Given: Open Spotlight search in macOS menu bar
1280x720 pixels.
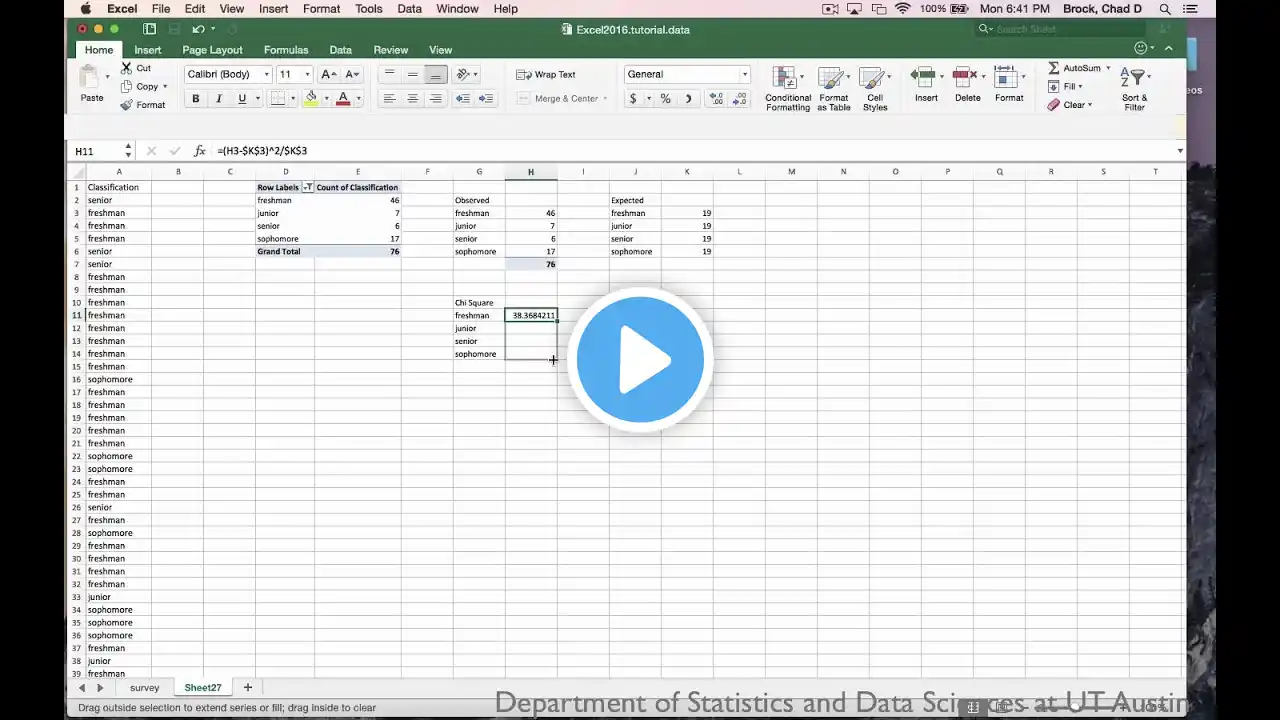Looking at the screenshot, I should coord(1165,9).
